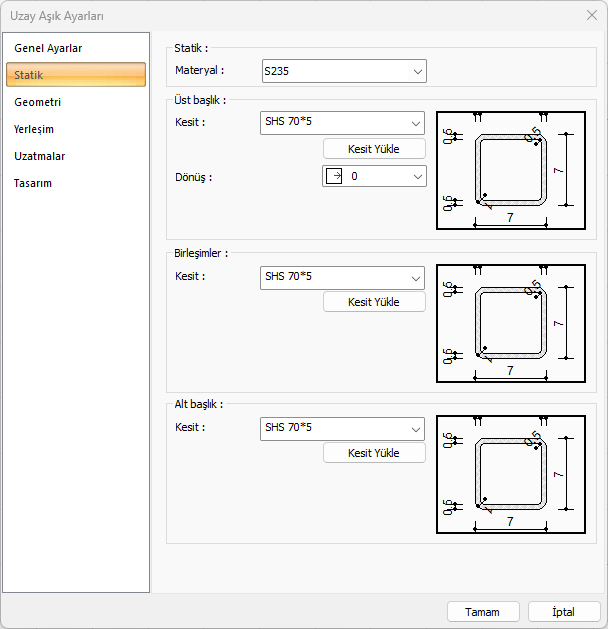Image resolution: width=608 pixels, height=629 pixels.
Task: Click the Birleşimler section preview image
Action: [510, 323]
